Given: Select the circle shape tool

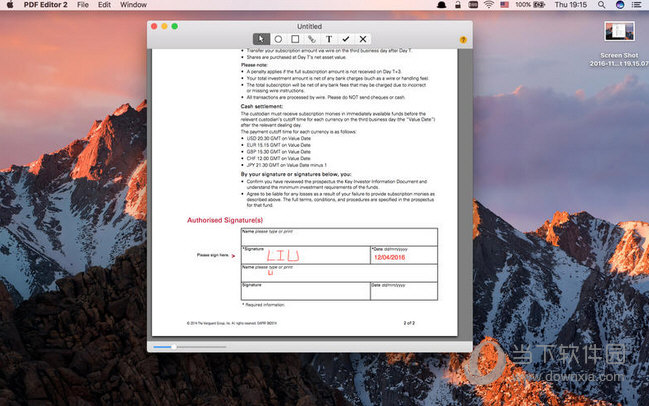Looking at the screenshot, I should 278,39.
